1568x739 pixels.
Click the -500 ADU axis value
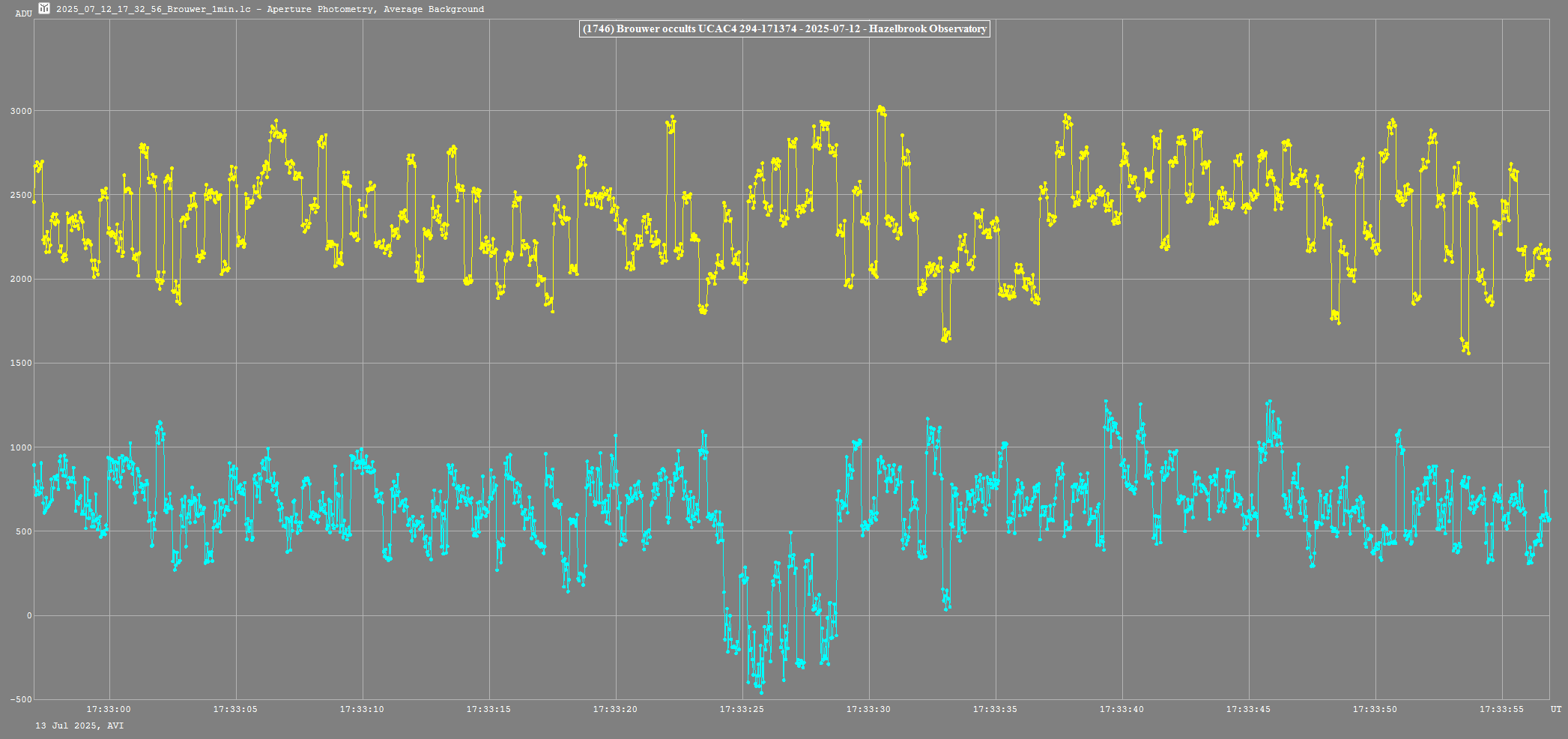click(21, 699)
